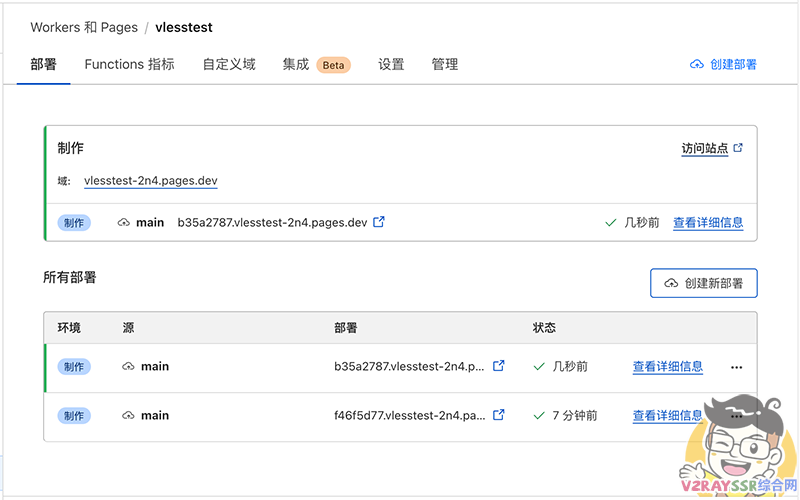Viewport: 800px width, 500px height.
Task: Click cloud upload icon in 创建部署 link
Action: [697, 64]
